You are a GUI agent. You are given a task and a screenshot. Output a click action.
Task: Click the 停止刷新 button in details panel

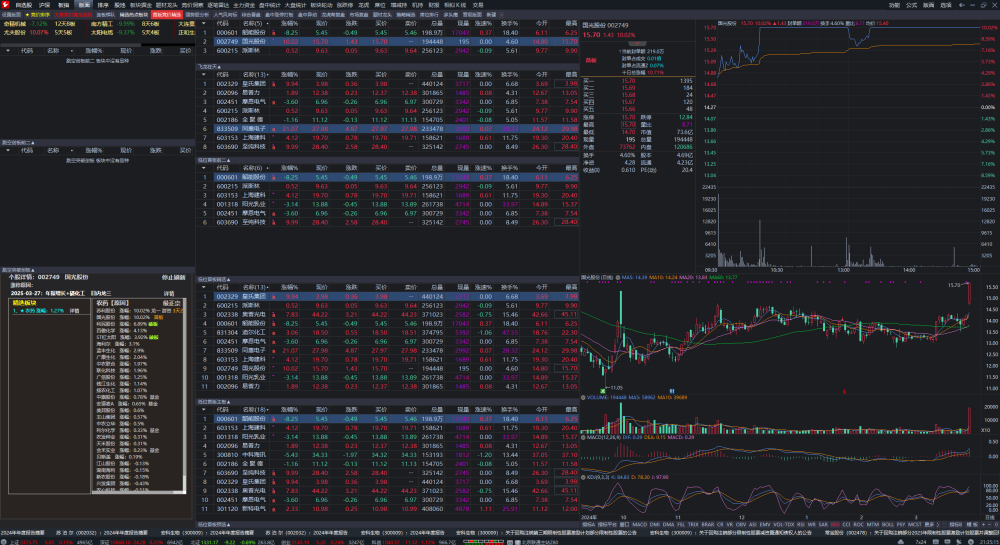pos(173,277)
